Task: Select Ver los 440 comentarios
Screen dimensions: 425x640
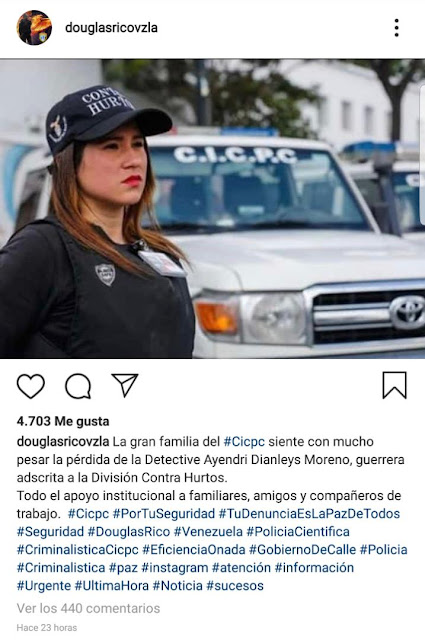Action: [88, 608]
